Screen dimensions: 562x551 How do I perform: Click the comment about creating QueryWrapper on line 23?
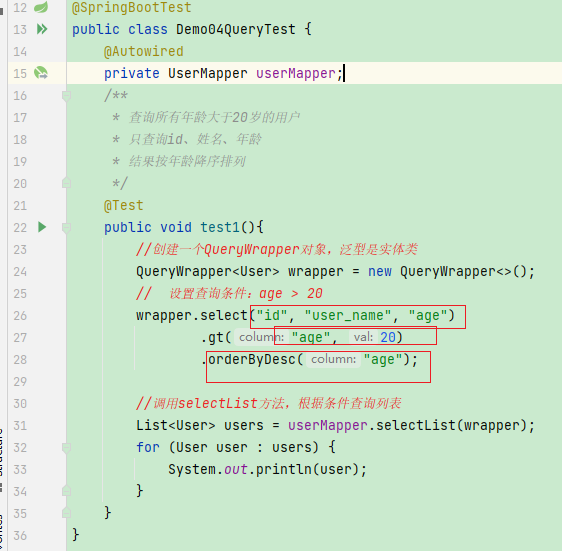click(x=276, y=250)
